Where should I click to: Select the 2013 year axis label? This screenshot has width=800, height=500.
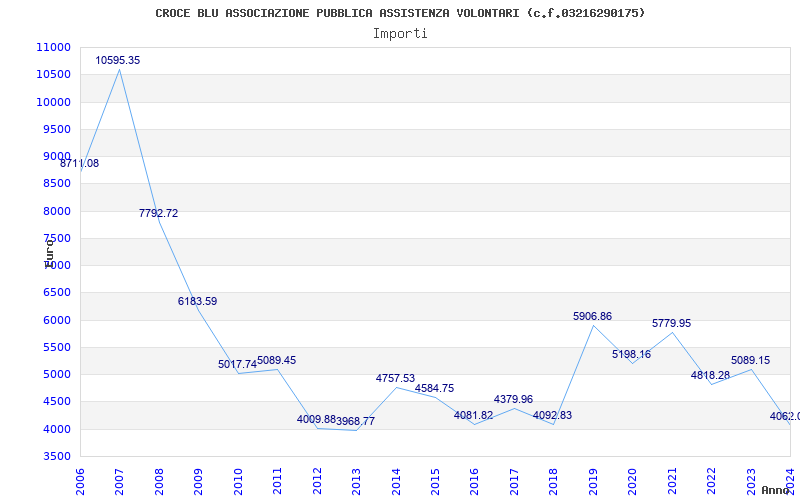[356, 482]
